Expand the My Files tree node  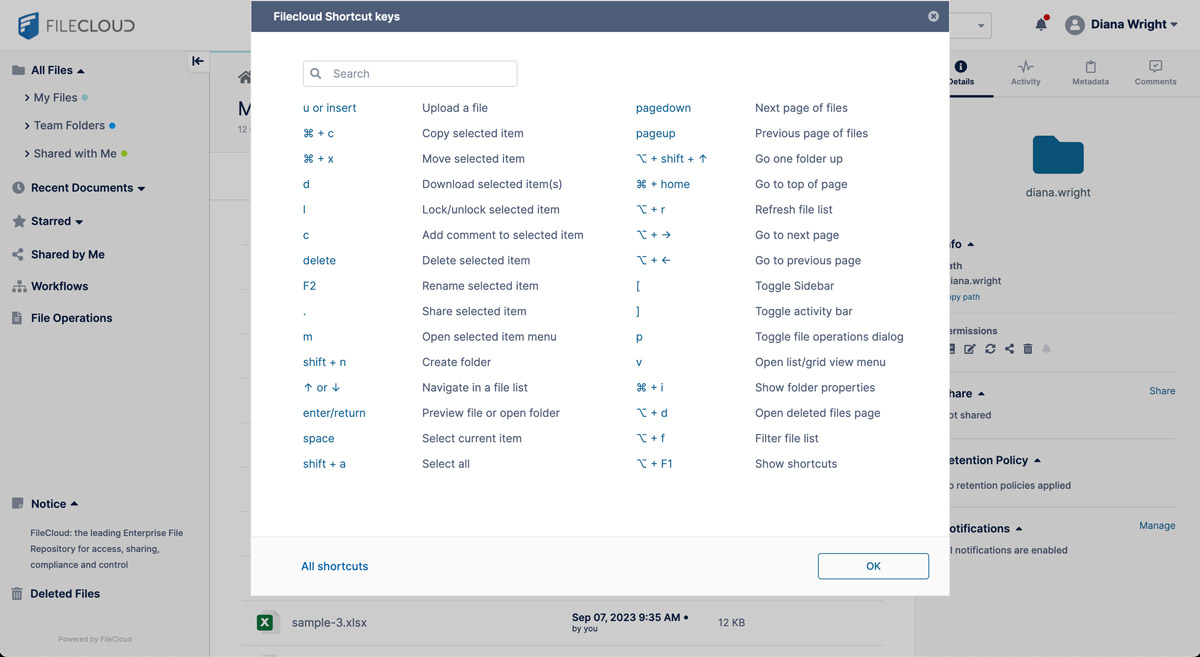pos(27,98)
